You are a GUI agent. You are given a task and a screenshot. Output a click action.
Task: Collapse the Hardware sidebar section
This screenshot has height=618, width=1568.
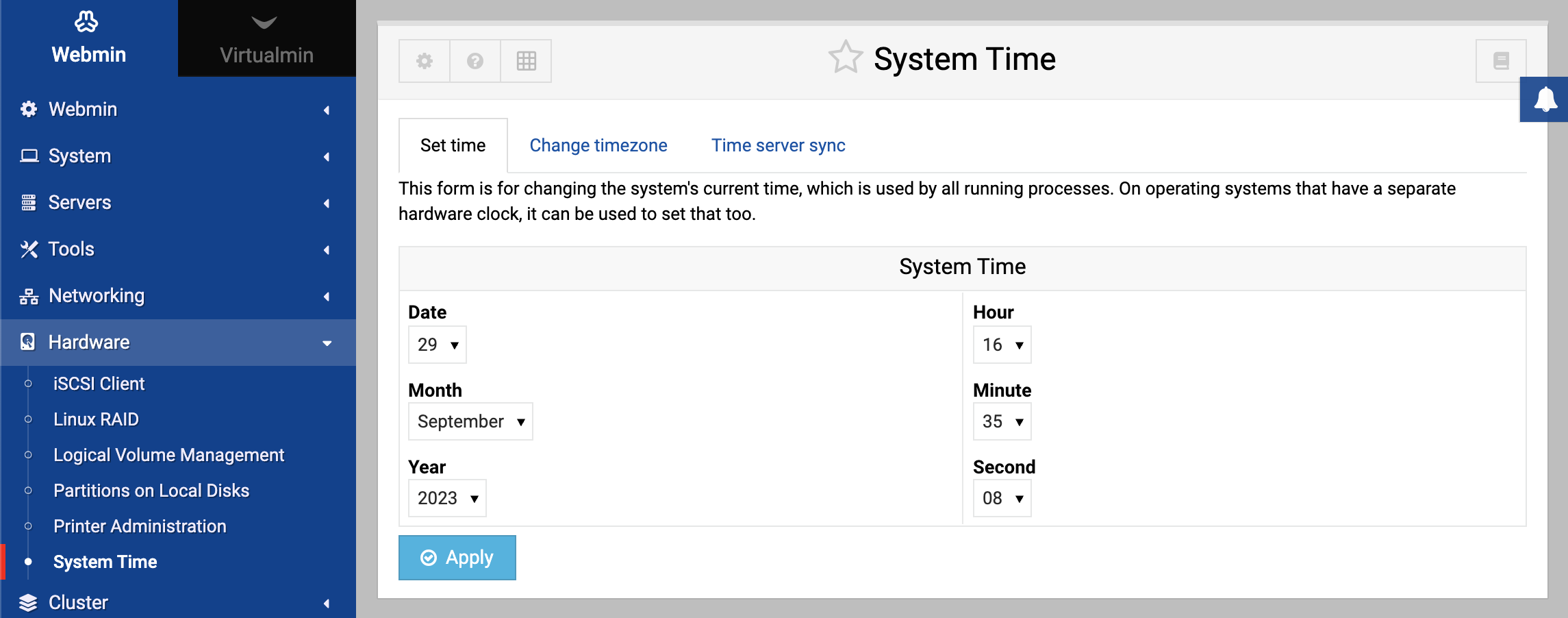(x=178, y=343)
